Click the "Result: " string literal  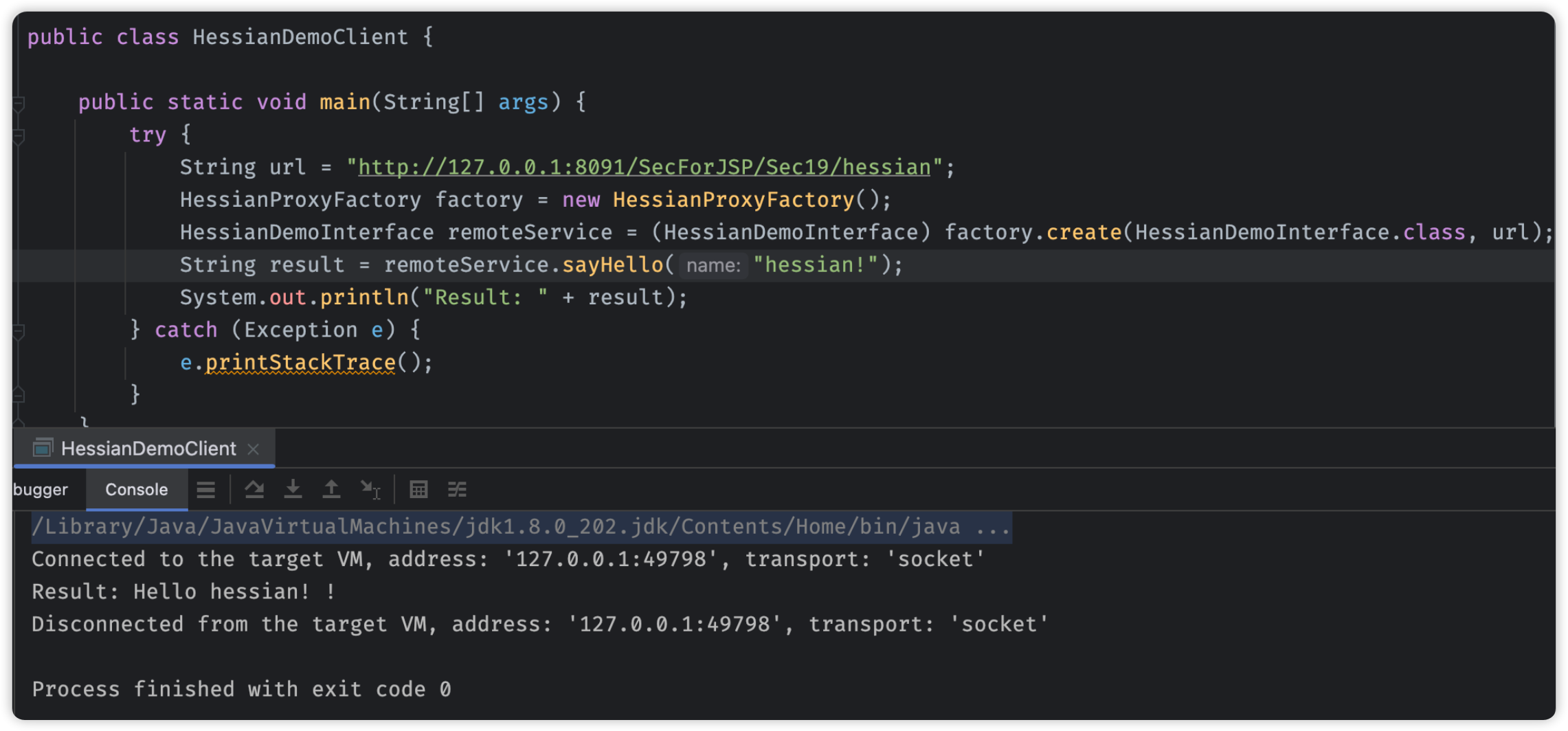[x=485, y=297]
